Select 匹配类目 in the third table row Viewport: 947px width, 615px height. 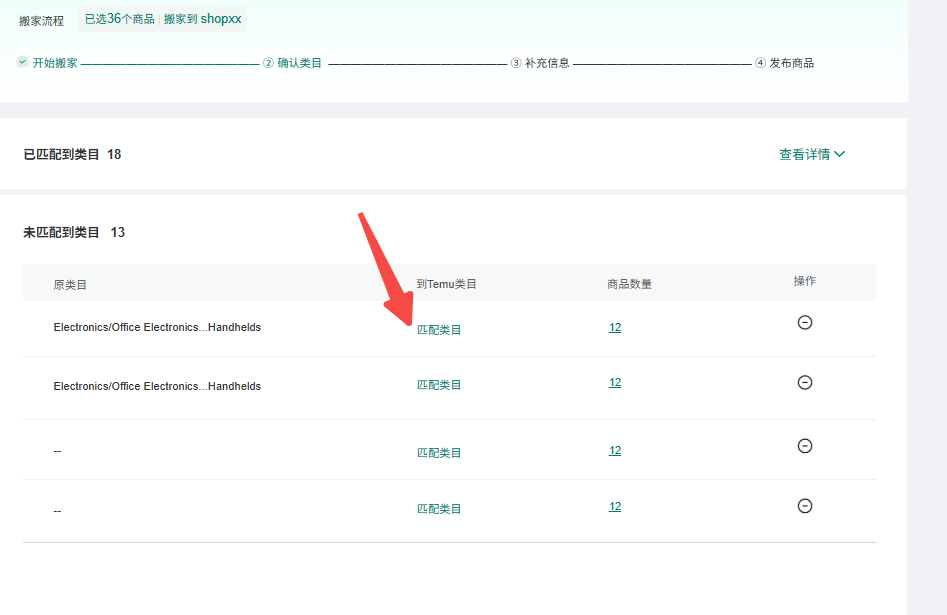439,452
